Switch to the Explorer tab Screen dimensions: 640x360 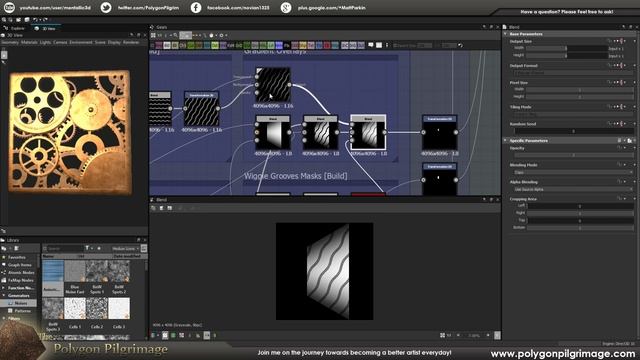coord(15,28)
